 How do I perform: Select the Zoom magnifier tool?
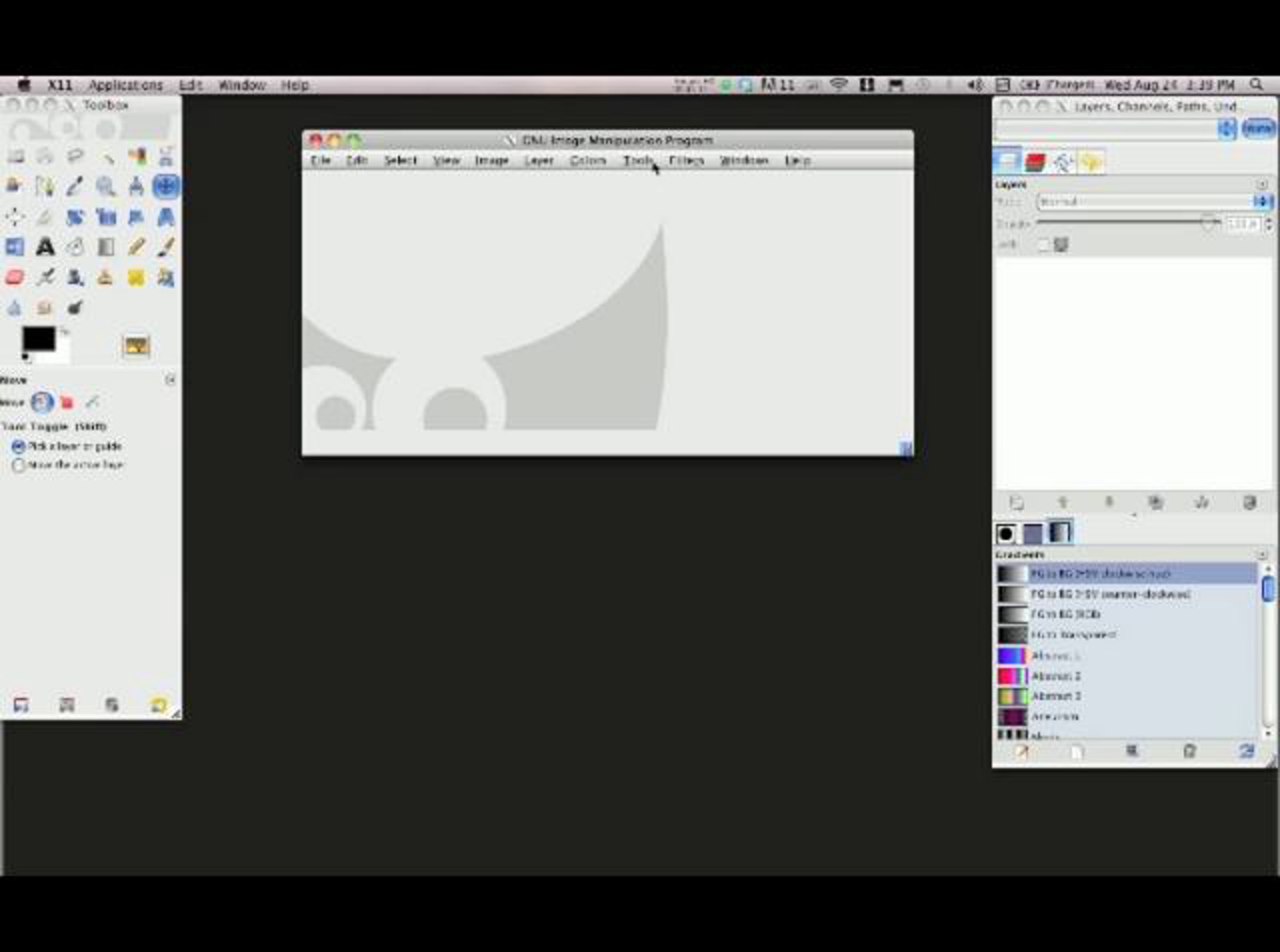106,186
